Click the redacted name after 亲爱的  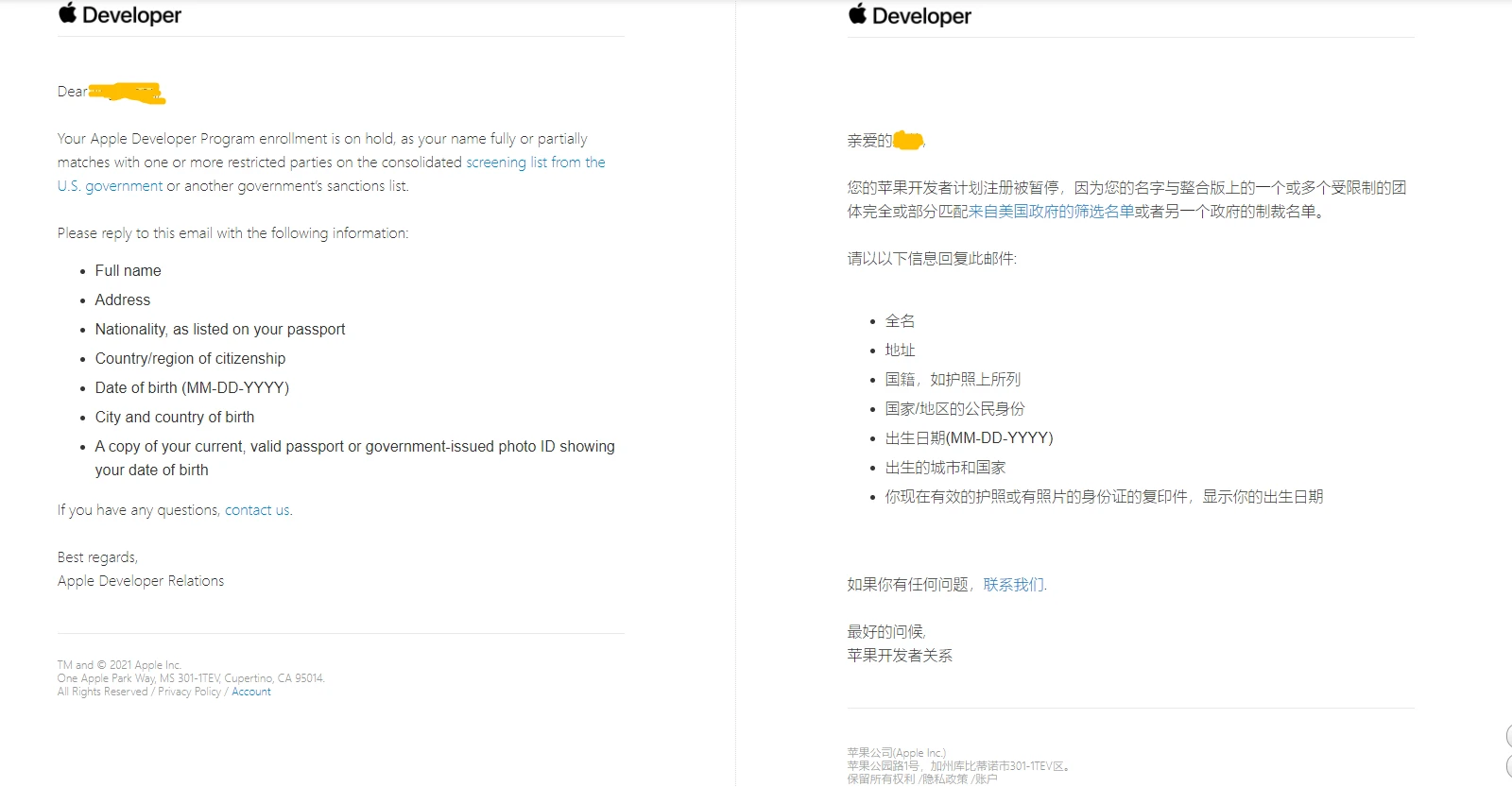[x=907, y=141]
